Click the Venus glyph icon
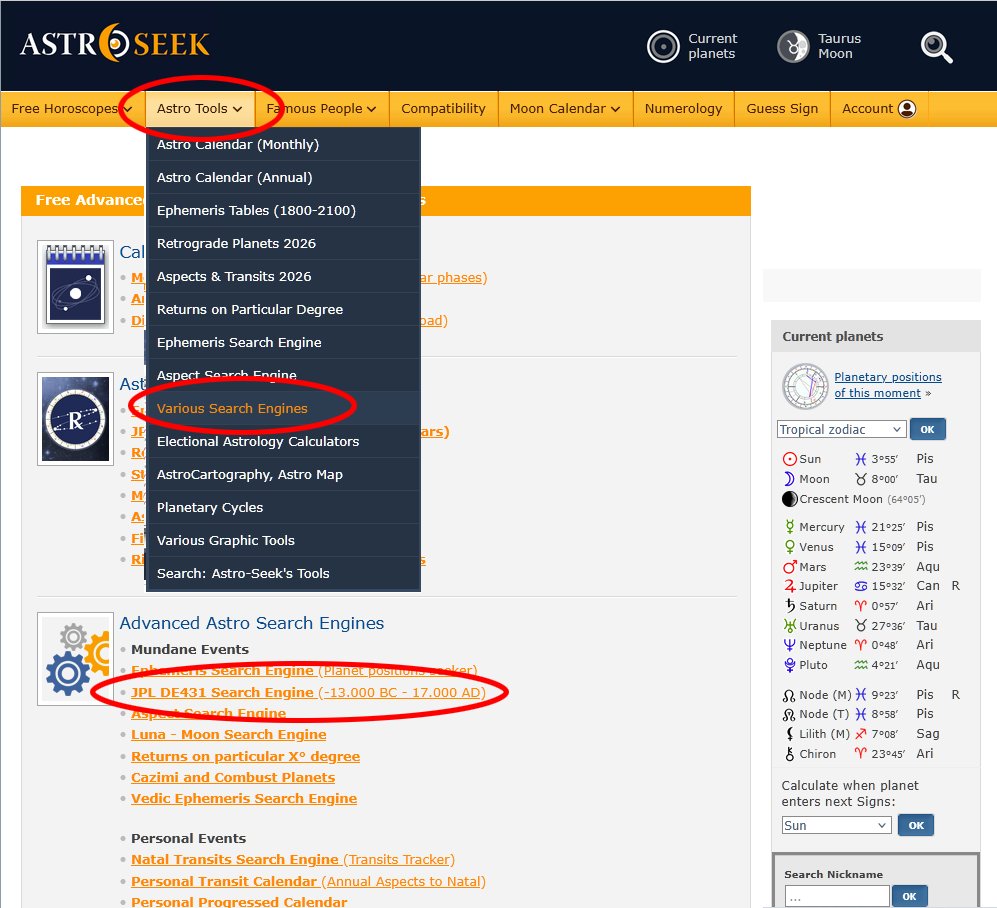 (790, 547)
